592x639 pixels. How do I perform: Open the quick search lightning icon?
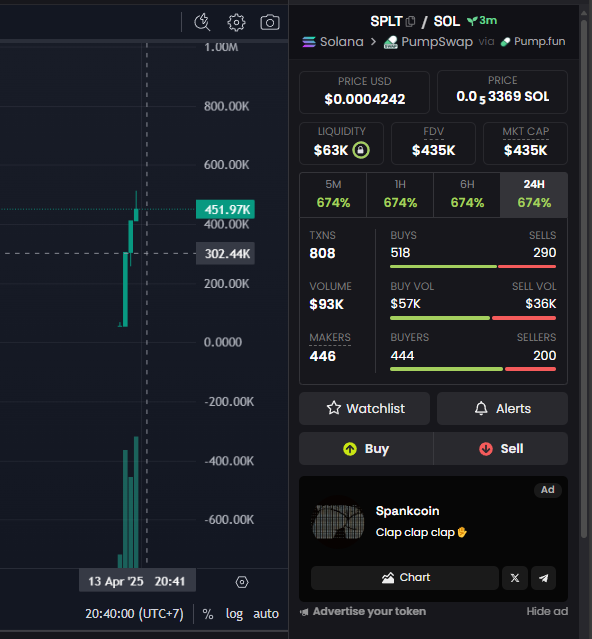pos(202,22)
